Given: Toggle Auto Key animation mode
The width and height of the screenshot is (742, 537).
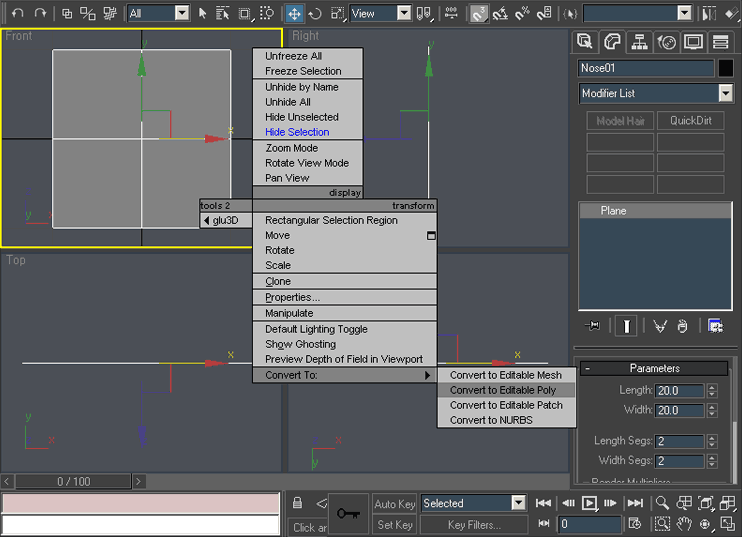Looking at the screenshot, I should point(394,504).
